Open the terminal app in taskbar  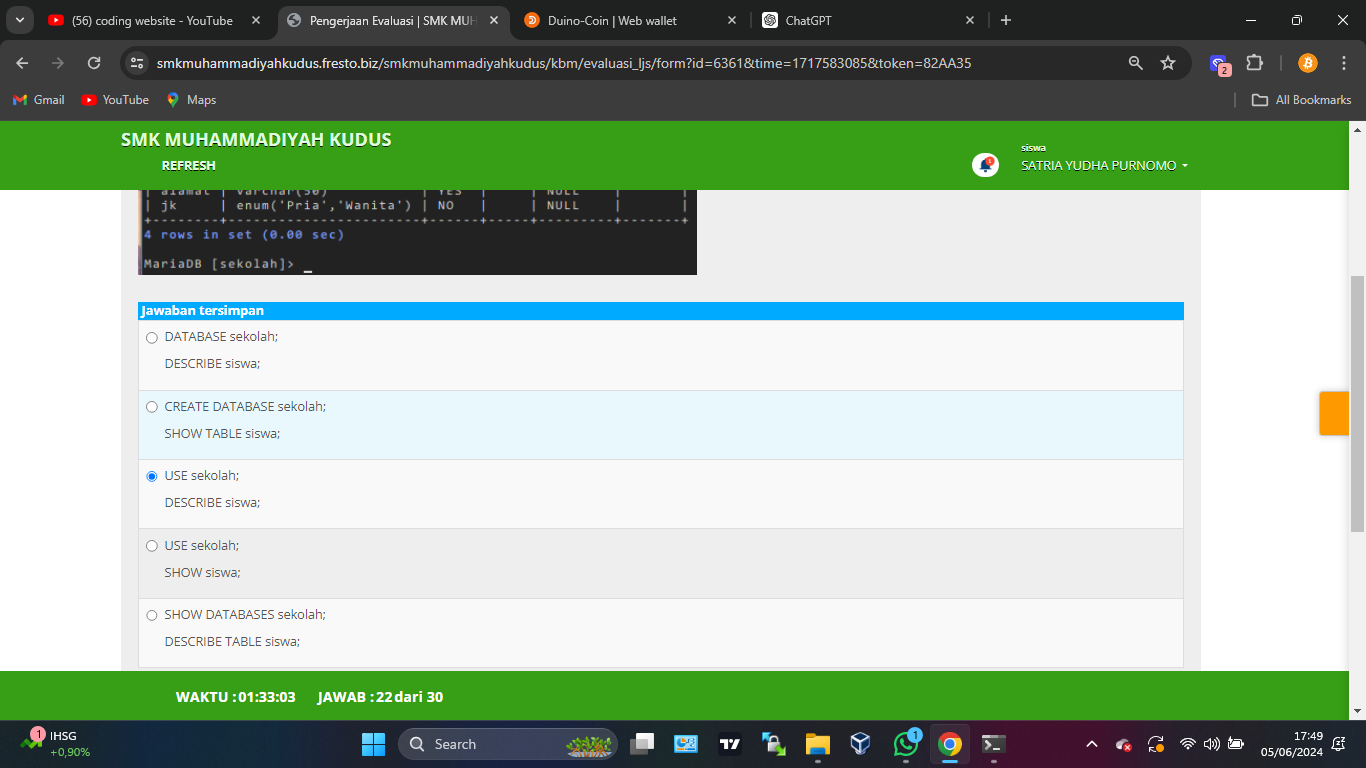point(993,744)
